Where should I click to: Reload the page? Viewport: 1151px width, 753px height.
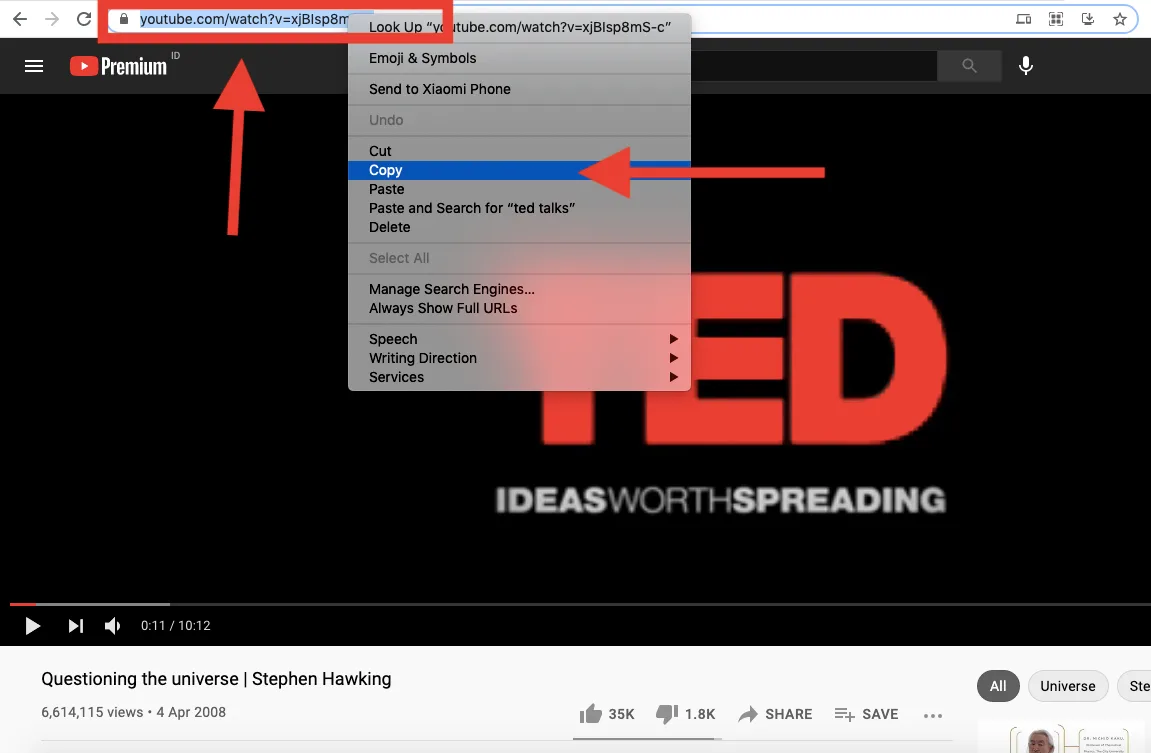click(84, 19)
